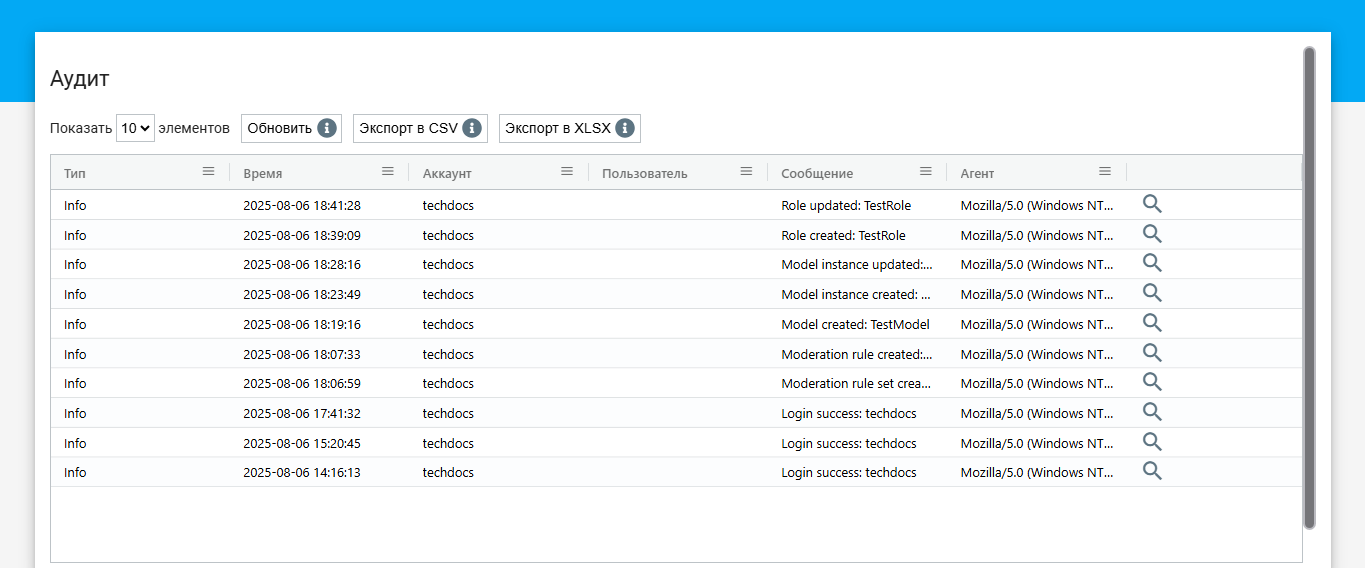Click magnifier for Role created: TestRole row
1365x568 pixels.
point(1152,234)
